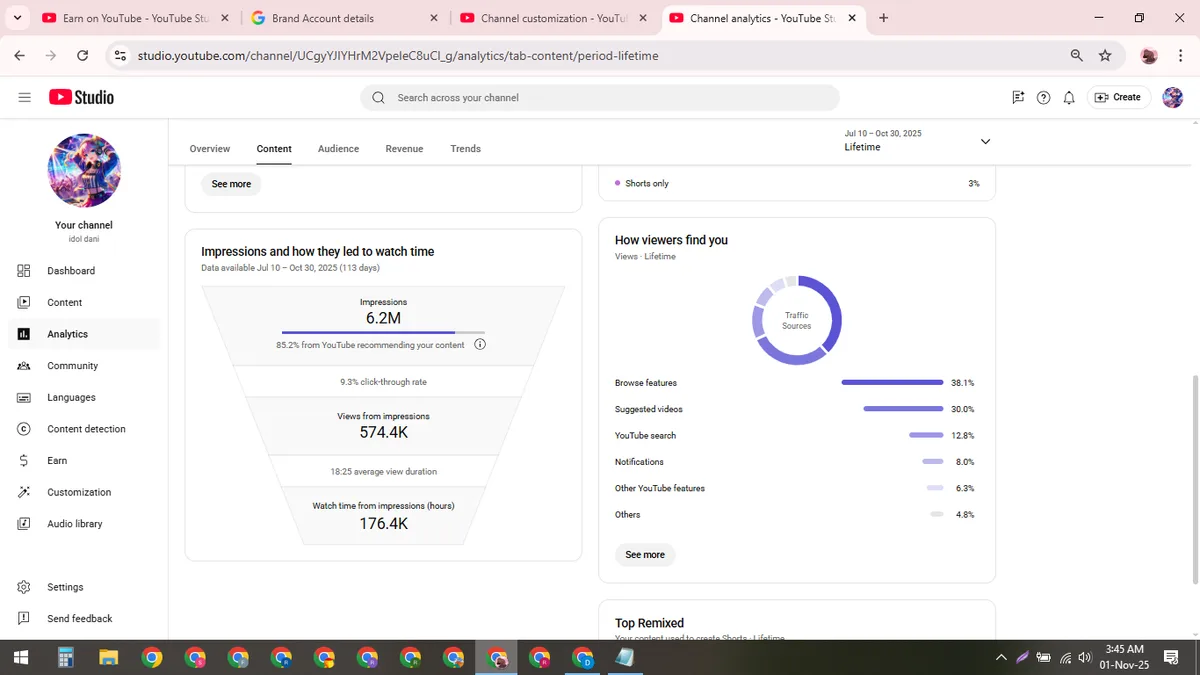Click the 176.4K watch time value
Image resolution: width=1200 pixels, height=675 pixels.
point(384,524)
